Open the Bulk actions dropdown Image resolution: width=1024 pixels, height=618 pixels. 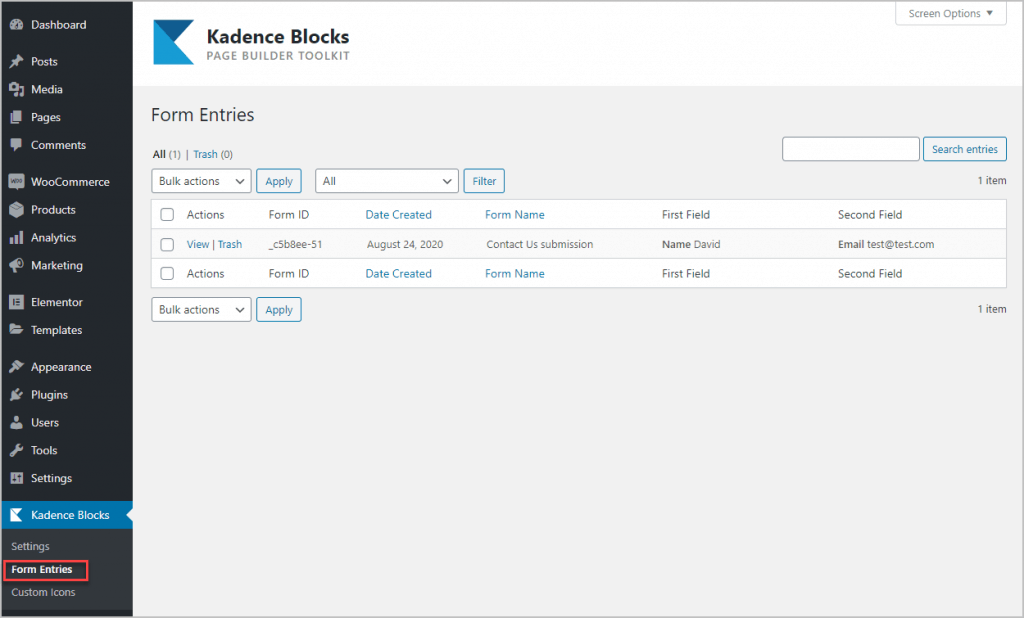pyautogui.click(x=200, y=181)
